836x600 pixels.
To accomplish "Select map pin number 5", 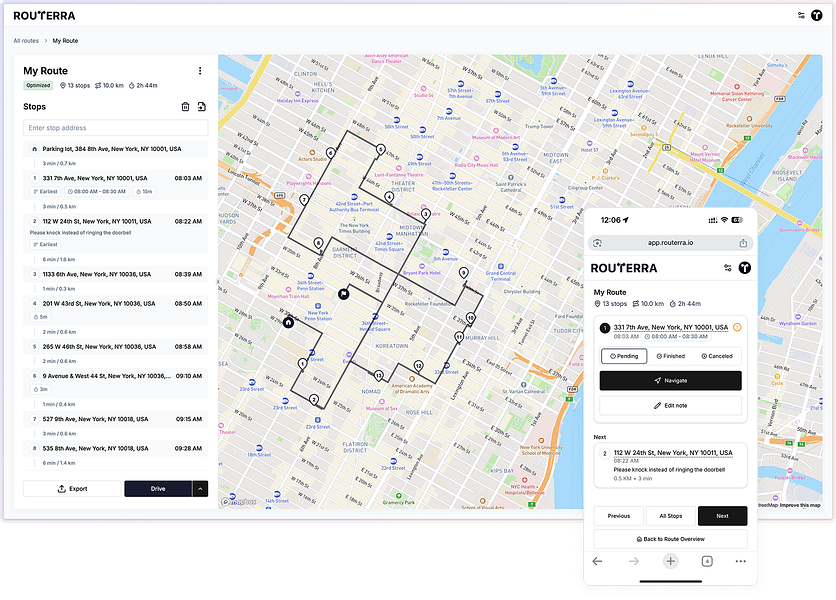I will click(380, 149).
